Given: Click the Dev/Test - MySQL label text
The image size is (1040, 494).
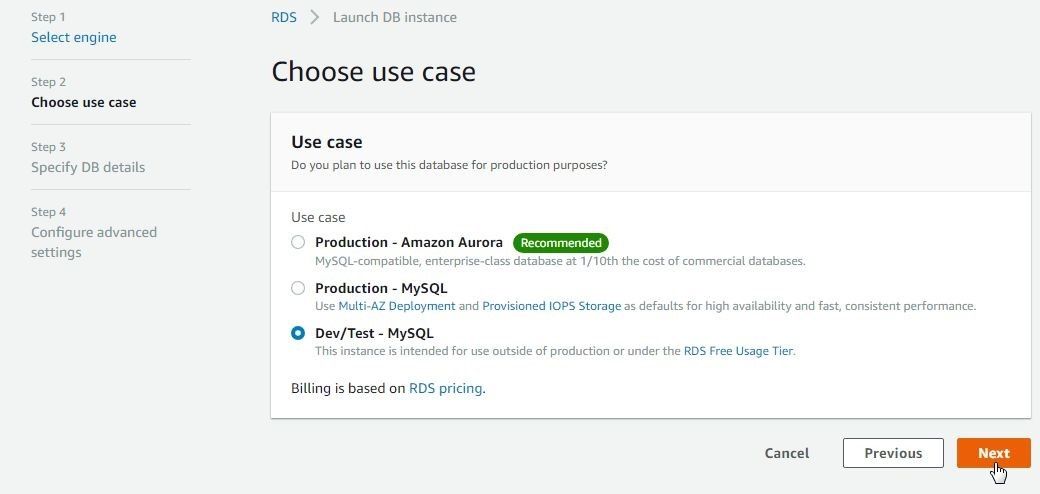Looking at the screenshot, I should [374, 333].
